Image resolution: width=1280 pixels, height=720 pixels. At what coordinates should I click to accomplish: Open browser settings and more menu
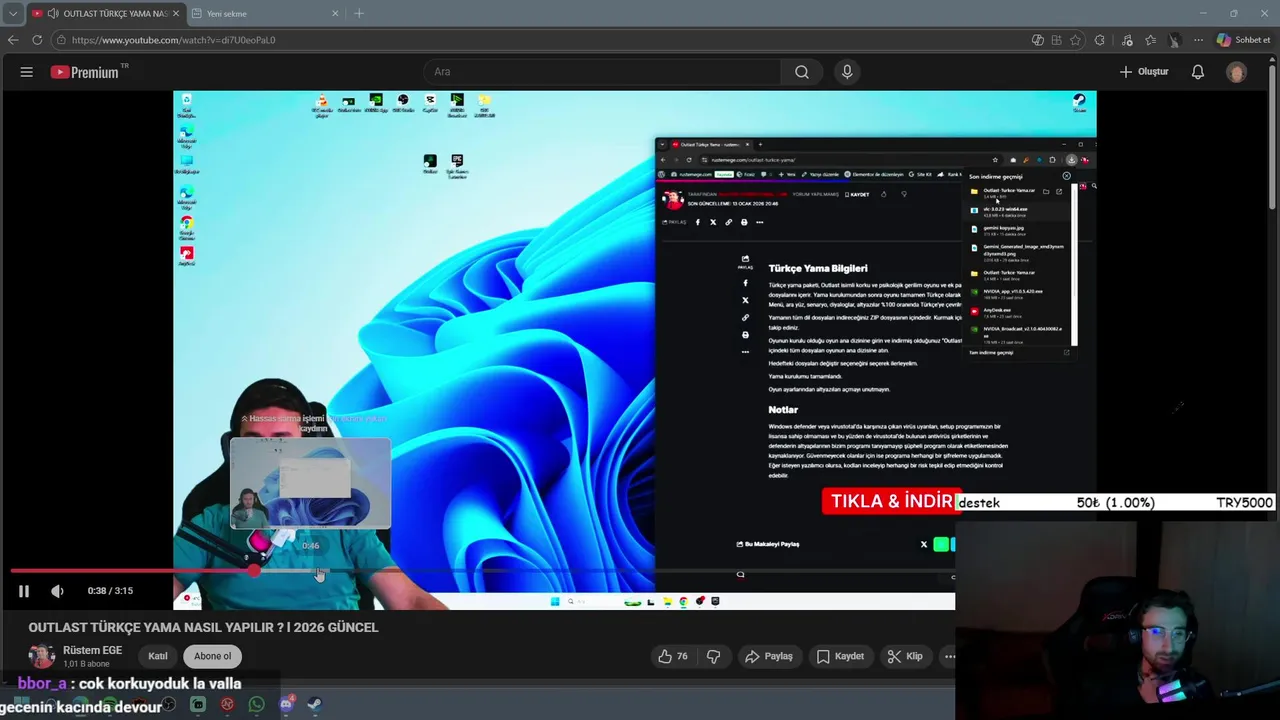click(x=1198, y=40)
